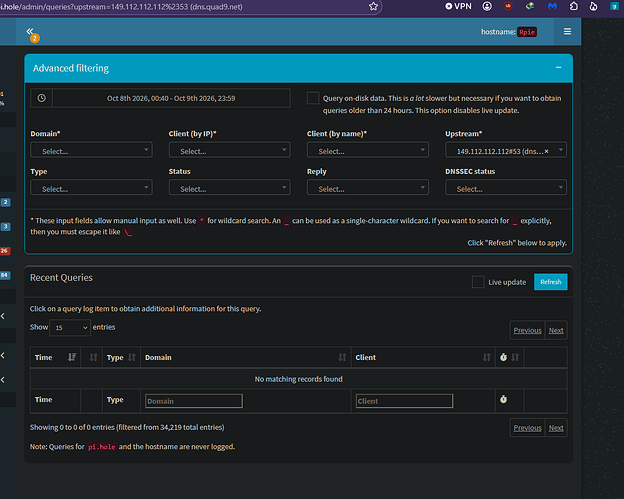The image size is (624, 499).
Task: Click the sidebar badge showing 26
Action: click(4, 251)
